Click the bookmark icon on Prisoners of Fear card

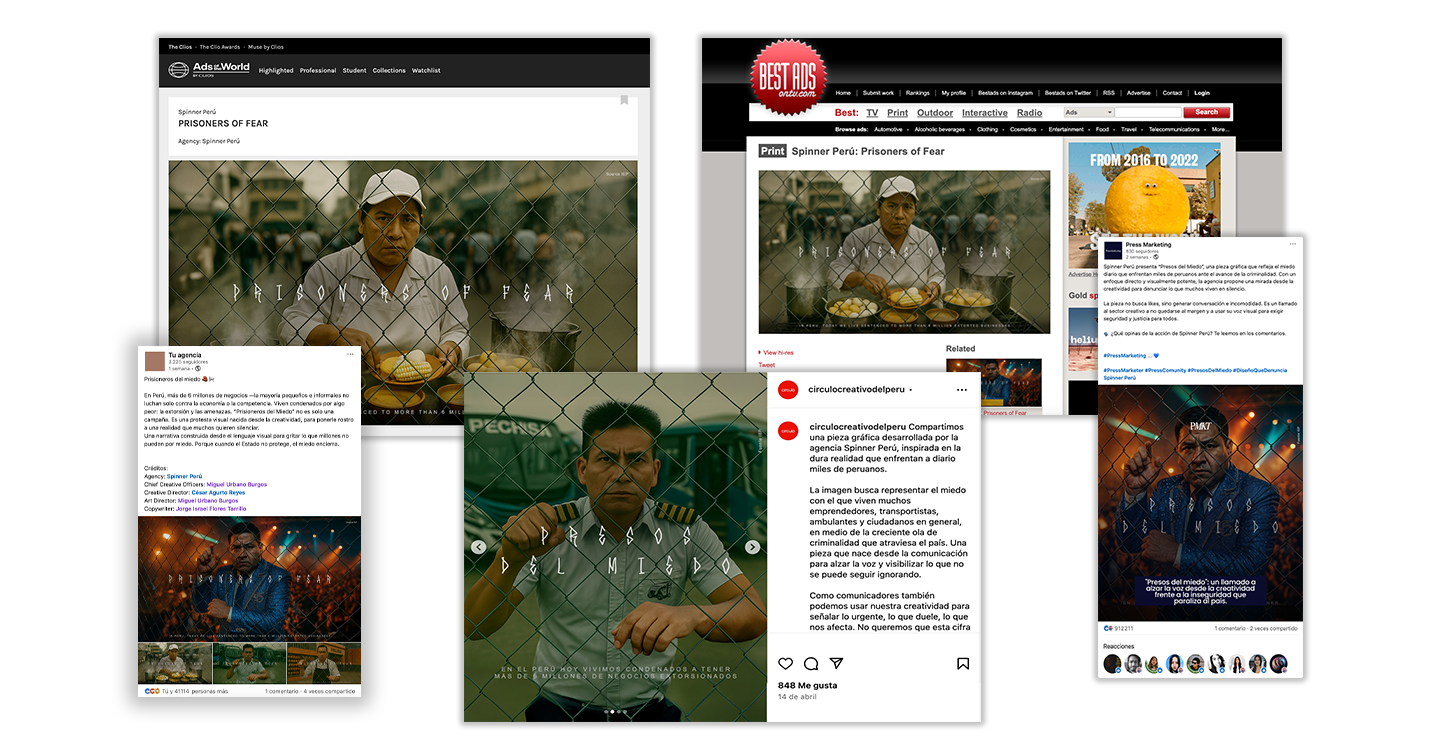tap(624, 100)
